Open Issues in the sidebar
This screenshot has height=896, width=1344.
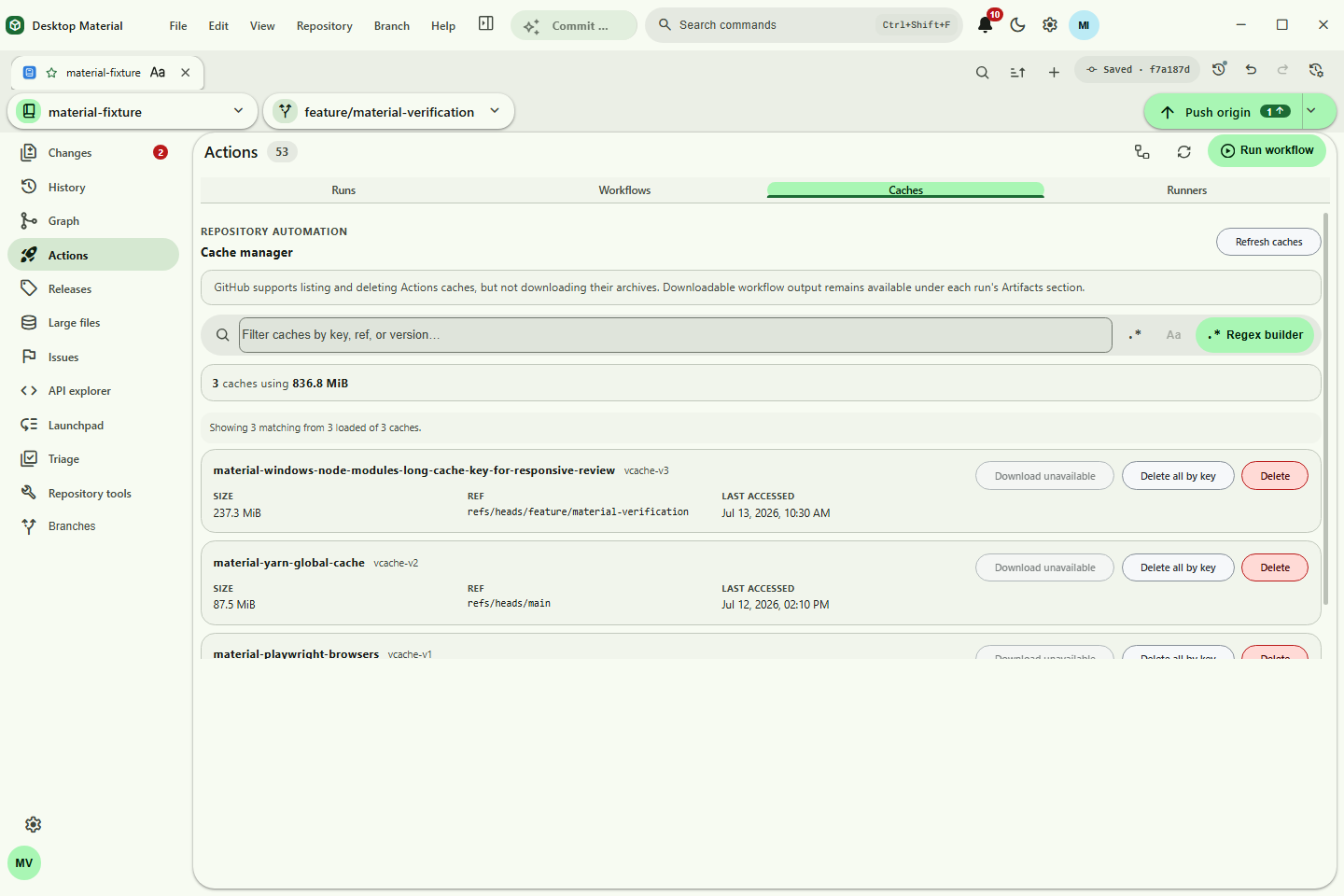click(93, 357)
